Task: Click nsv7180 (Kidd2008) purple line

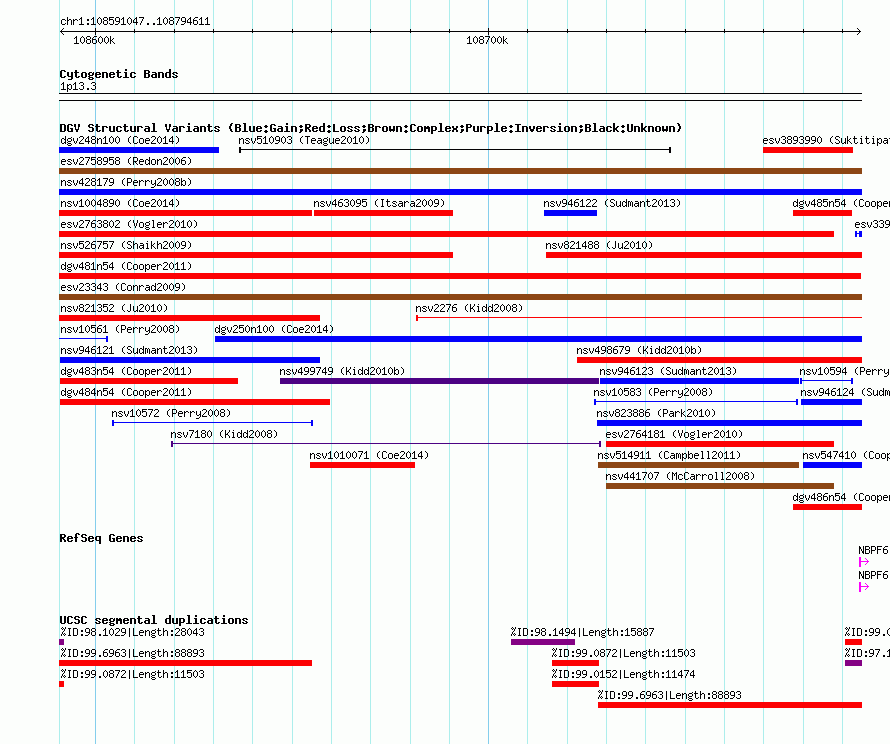Action: click(x=386, y=444)
